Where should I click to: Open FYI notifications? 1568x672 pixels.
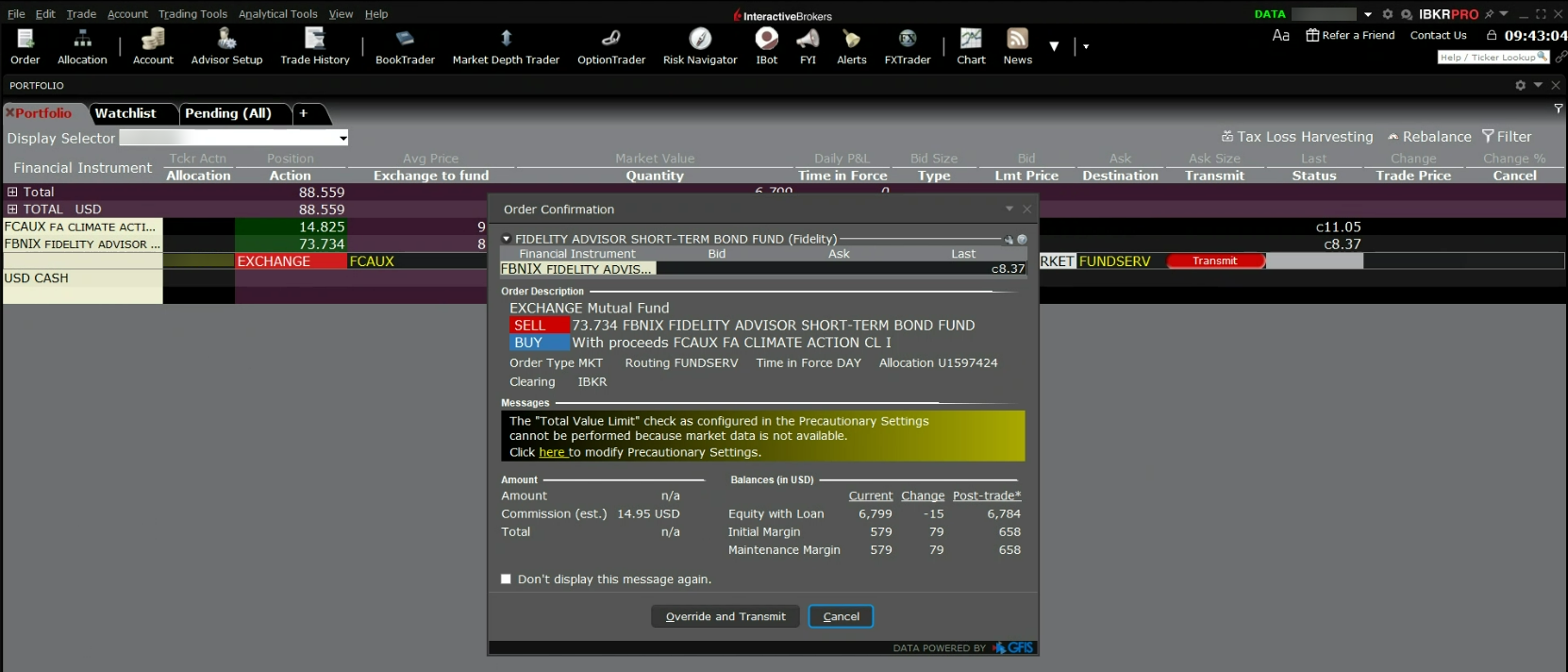(x=808, y=46)
